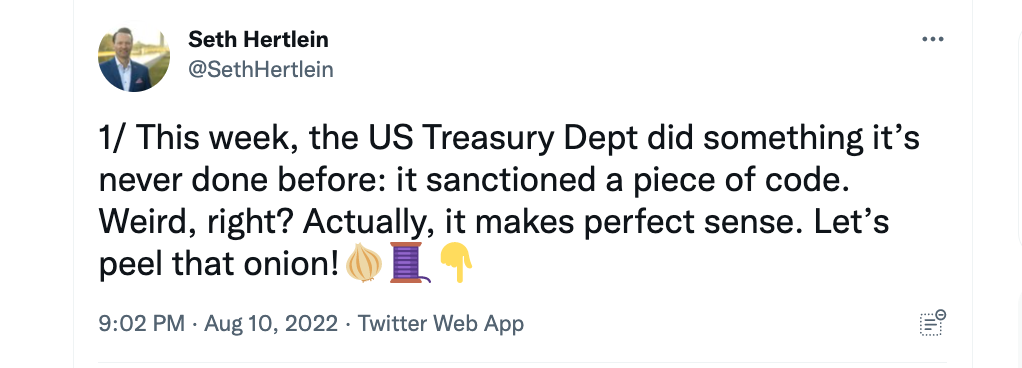
Task: Open the Seth Hertlein display name link
Action: (x=259, y=40)
